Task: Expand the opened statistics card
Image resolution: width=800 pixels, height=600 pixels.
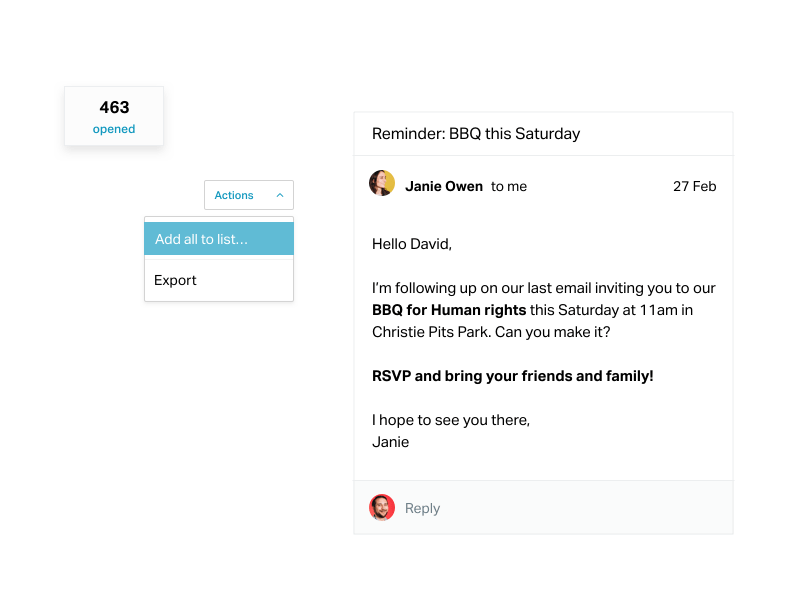Action: pyautogui.click(x=114, y=118)
